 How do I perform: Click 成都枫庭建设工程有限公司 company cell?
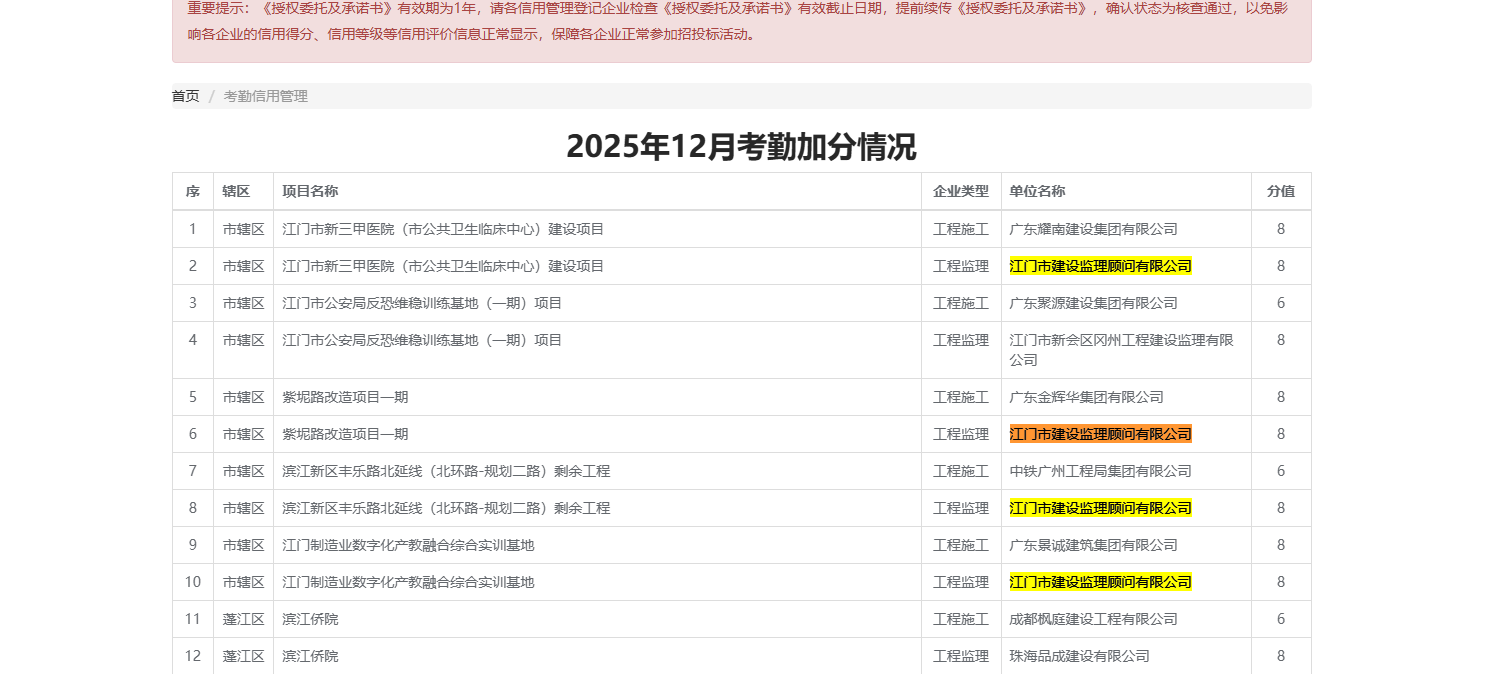(1093, 619)
